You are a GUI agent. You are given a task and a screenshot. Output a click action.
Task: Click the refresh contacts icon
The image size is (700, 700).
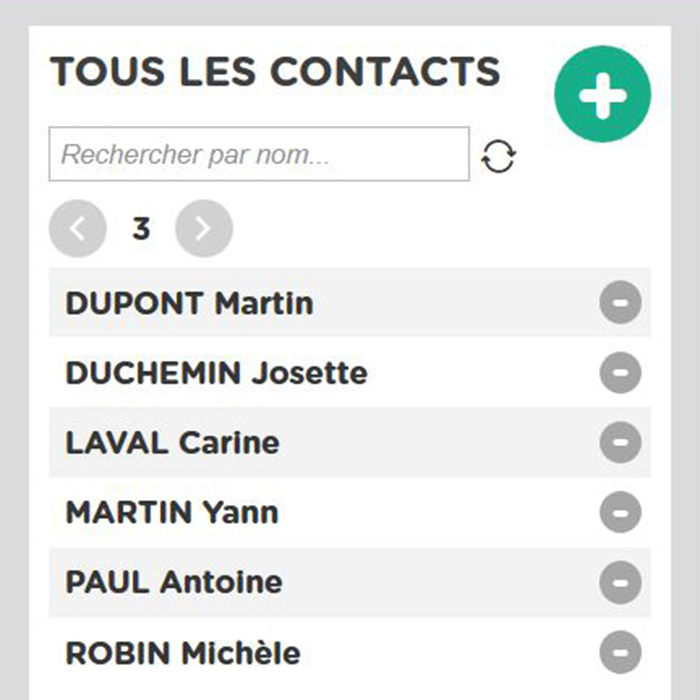[499, 156]
